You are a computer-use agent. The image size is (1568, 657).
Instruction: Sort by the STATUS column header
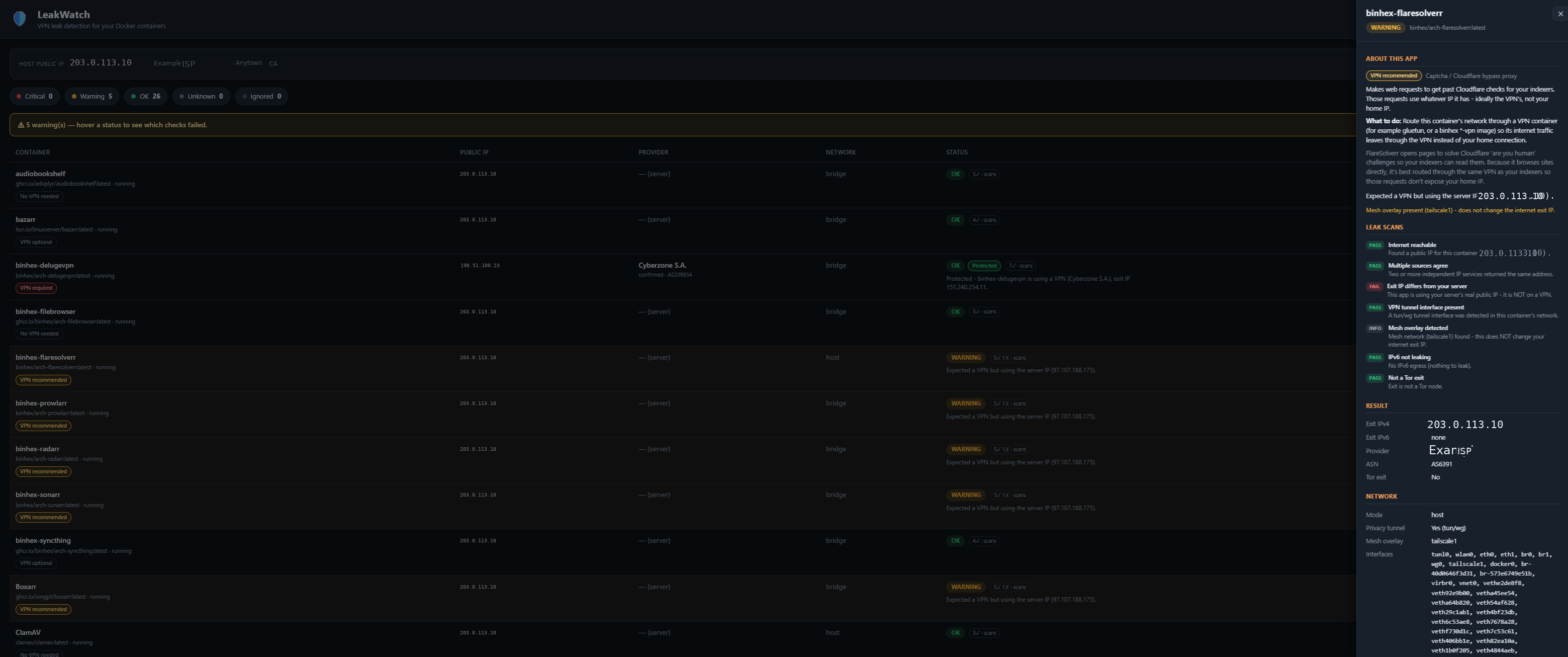[957, 152]
